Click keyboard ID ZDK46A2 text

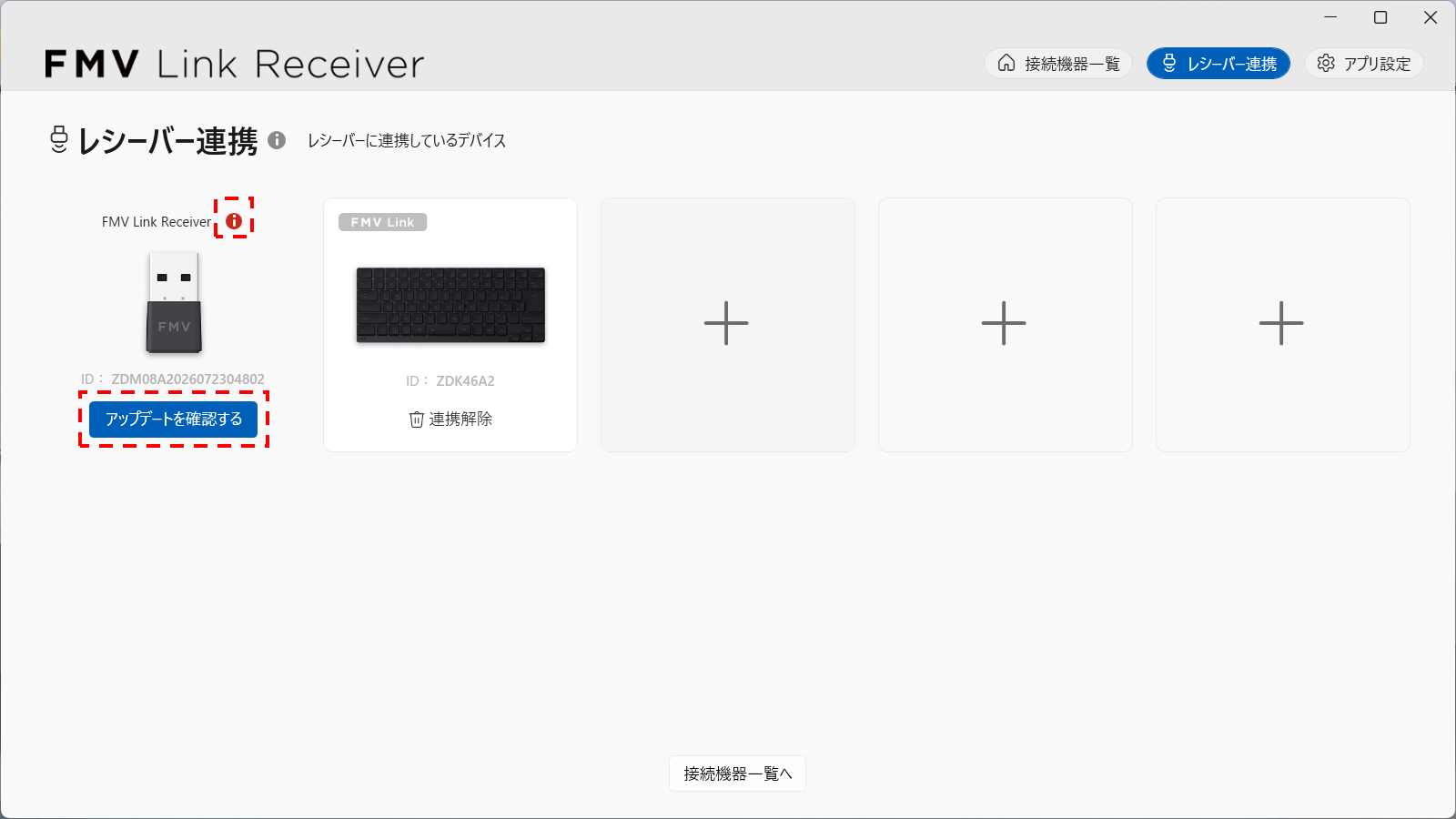tap(450, 380)
